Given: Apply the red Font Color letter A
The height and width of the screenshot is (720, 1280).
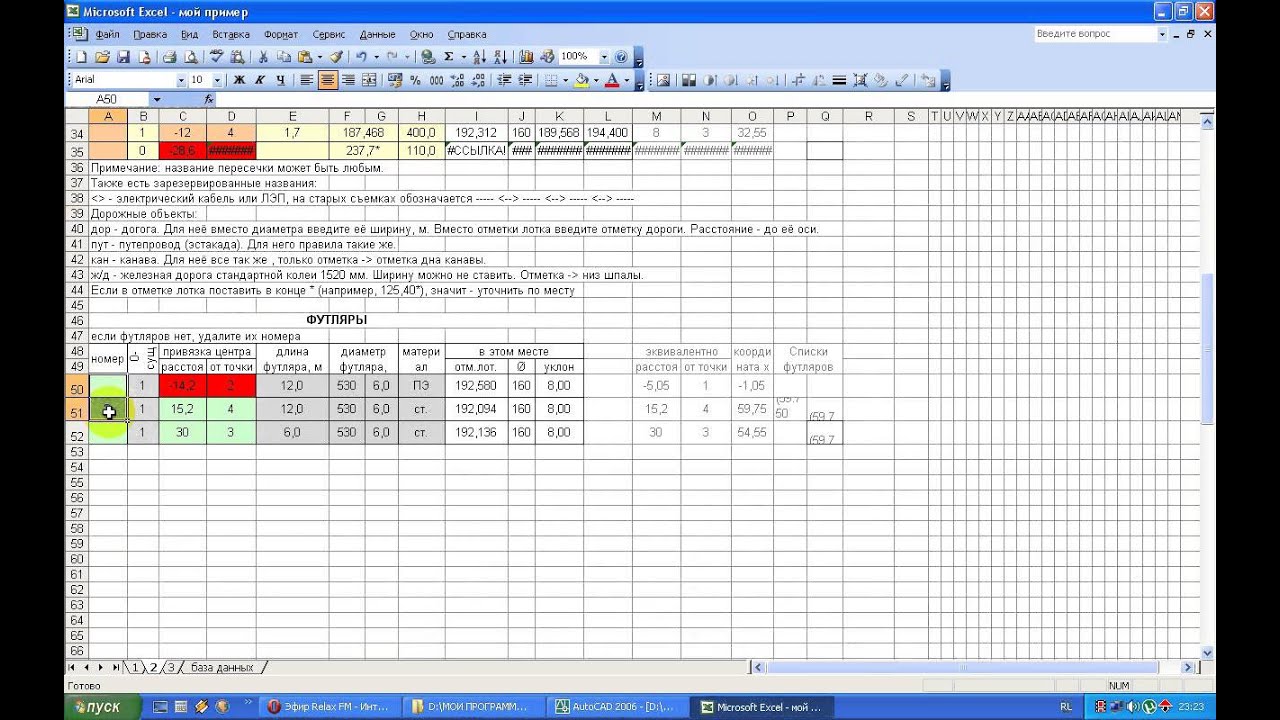Looking at the screenshot, I should (613, 80).
